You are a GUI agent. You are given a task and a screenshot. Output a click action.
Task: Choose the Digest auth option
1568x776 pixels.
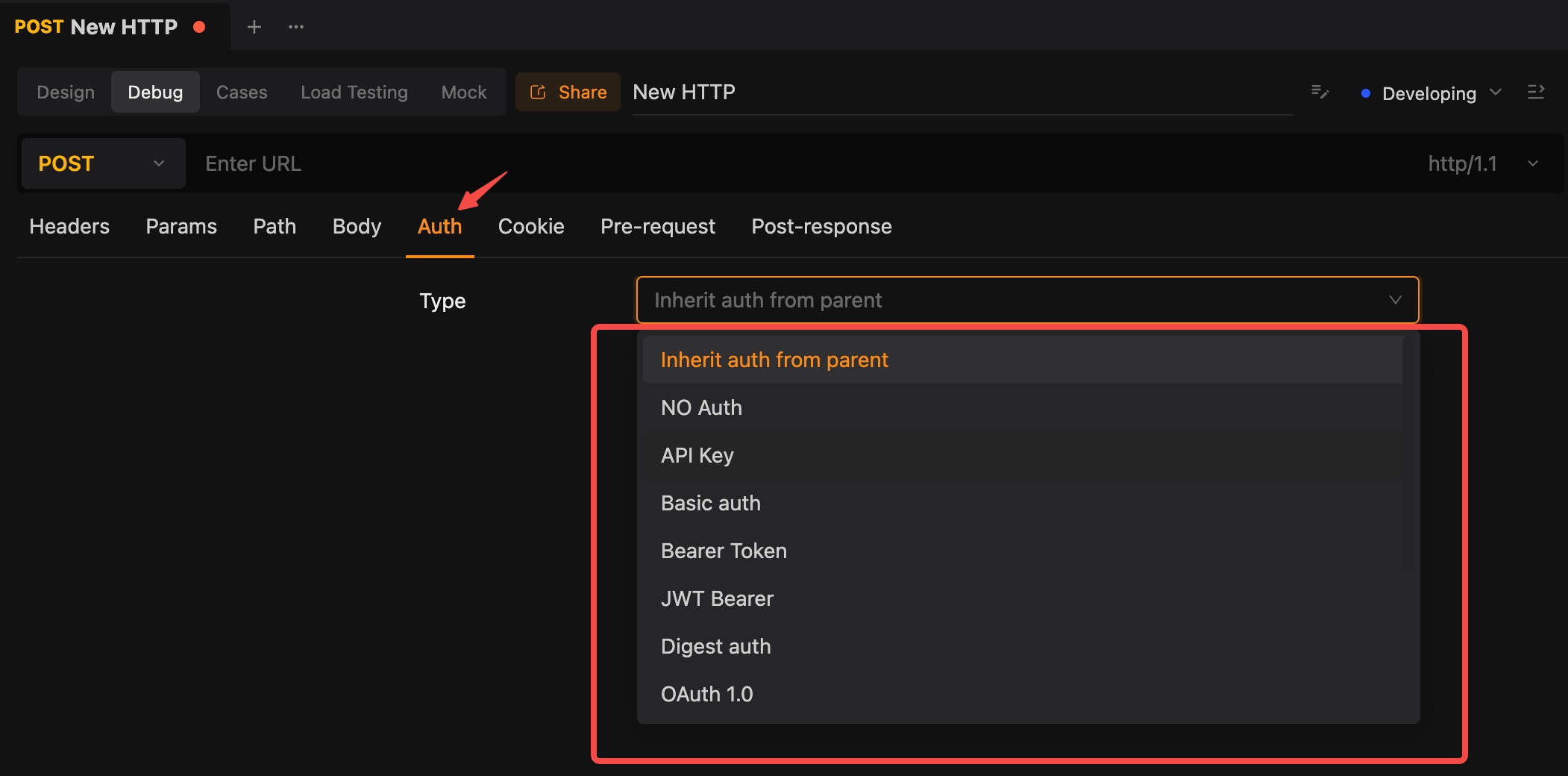pos(1023,646)
